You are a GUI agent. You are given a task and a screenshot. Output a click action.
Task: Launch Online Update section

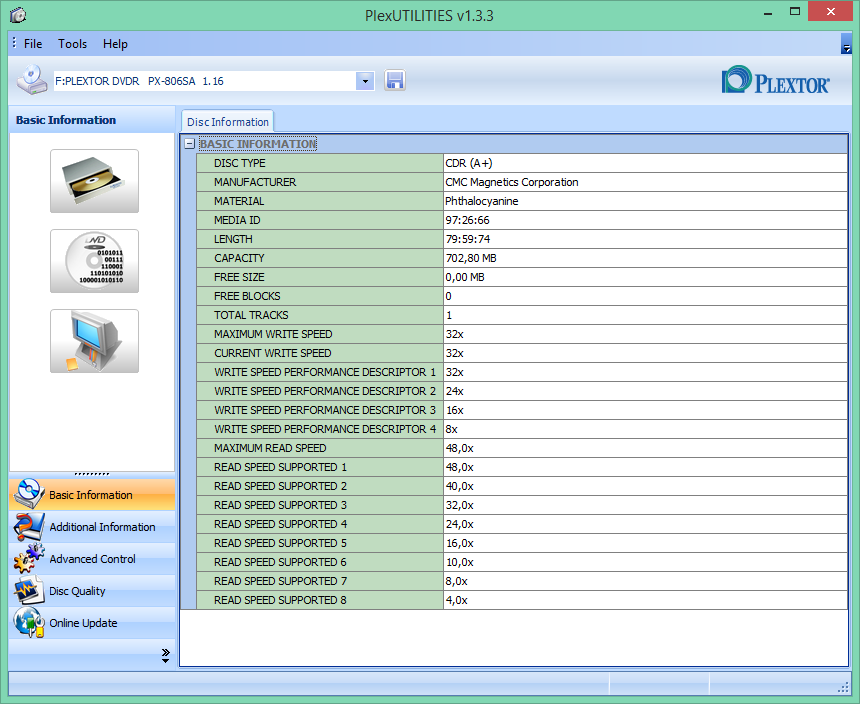(92, 623)
